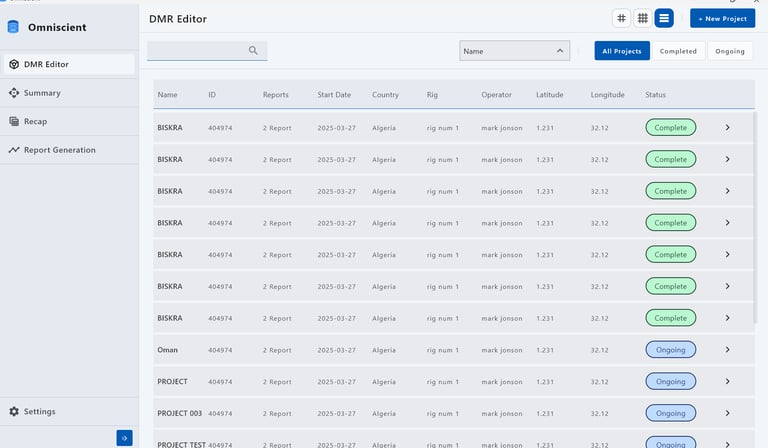The width and height of the screenshot is (768, 448).
Task: Click the Start Date column header
Action: click(334, 94)
